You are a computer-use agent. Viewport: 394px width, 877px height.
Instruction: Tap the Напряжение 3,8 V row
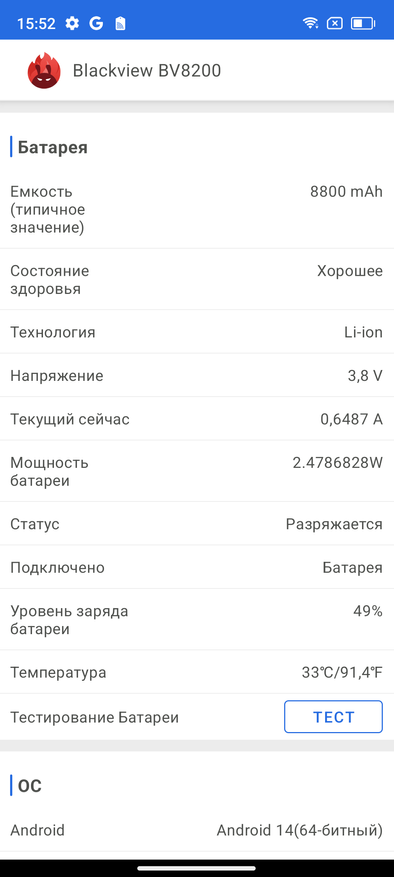click(x=197, y=375)
